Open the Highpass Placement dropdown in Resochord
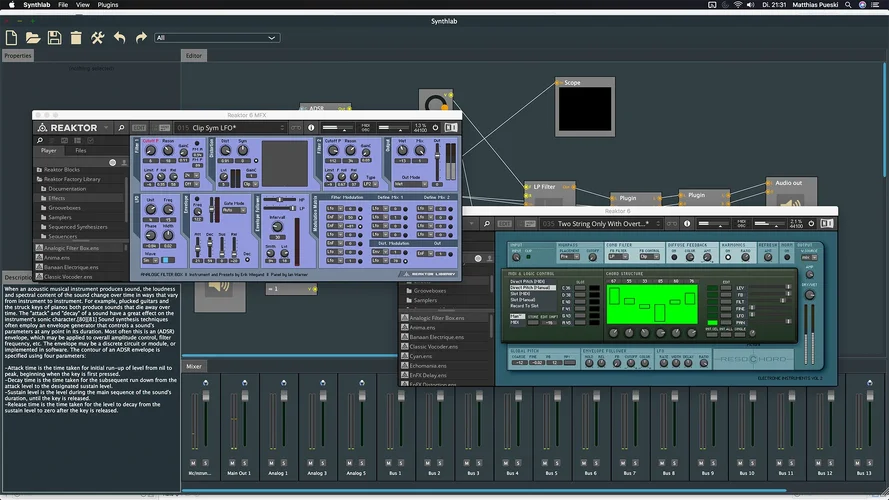 pos(570,257)
